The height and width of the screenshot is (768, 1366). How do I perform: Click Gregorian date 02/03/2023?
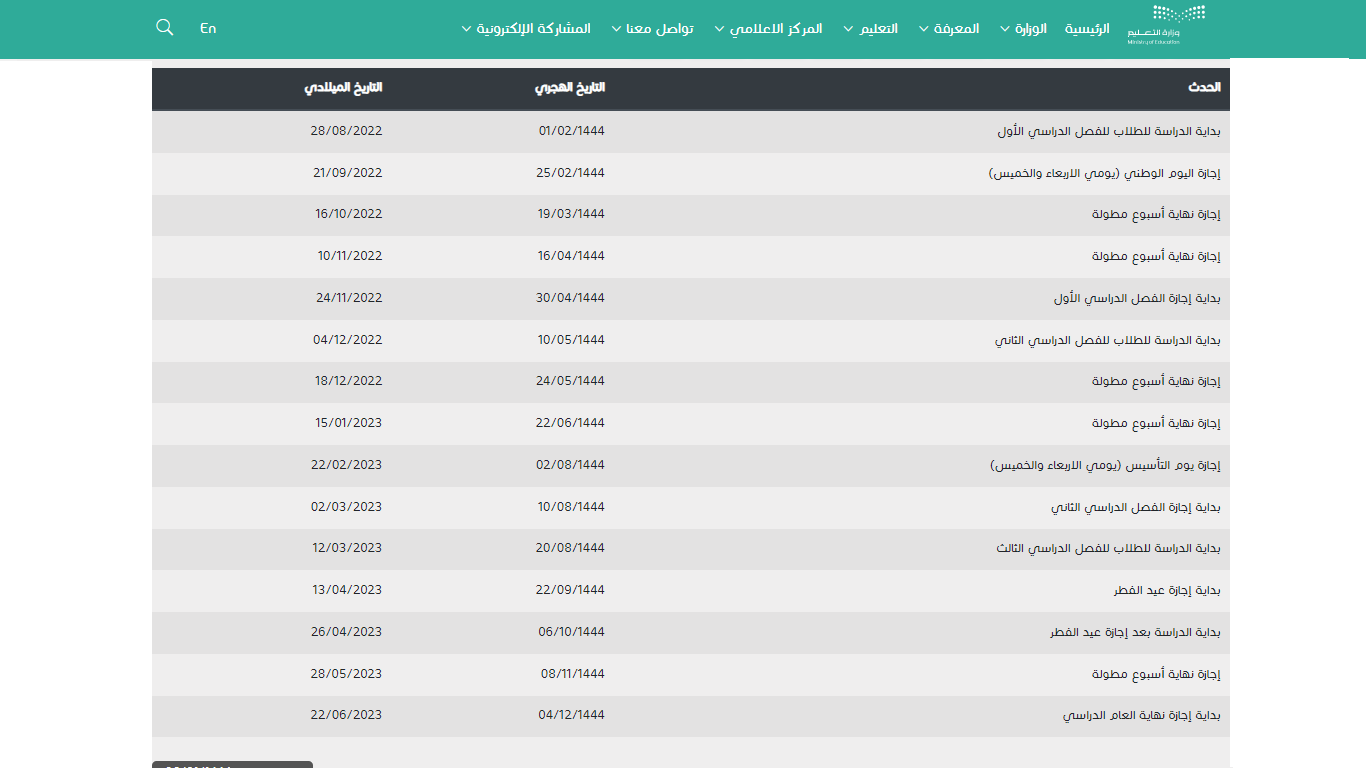click(347, 507)
